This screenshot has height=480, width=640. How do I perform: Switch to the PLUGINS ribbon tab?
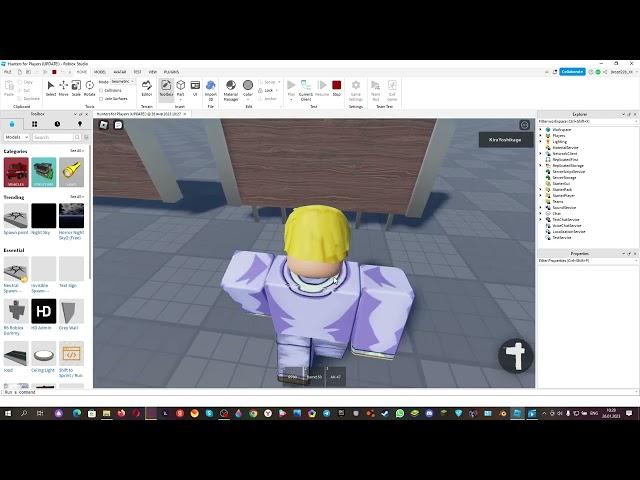[x=171, y=72]
